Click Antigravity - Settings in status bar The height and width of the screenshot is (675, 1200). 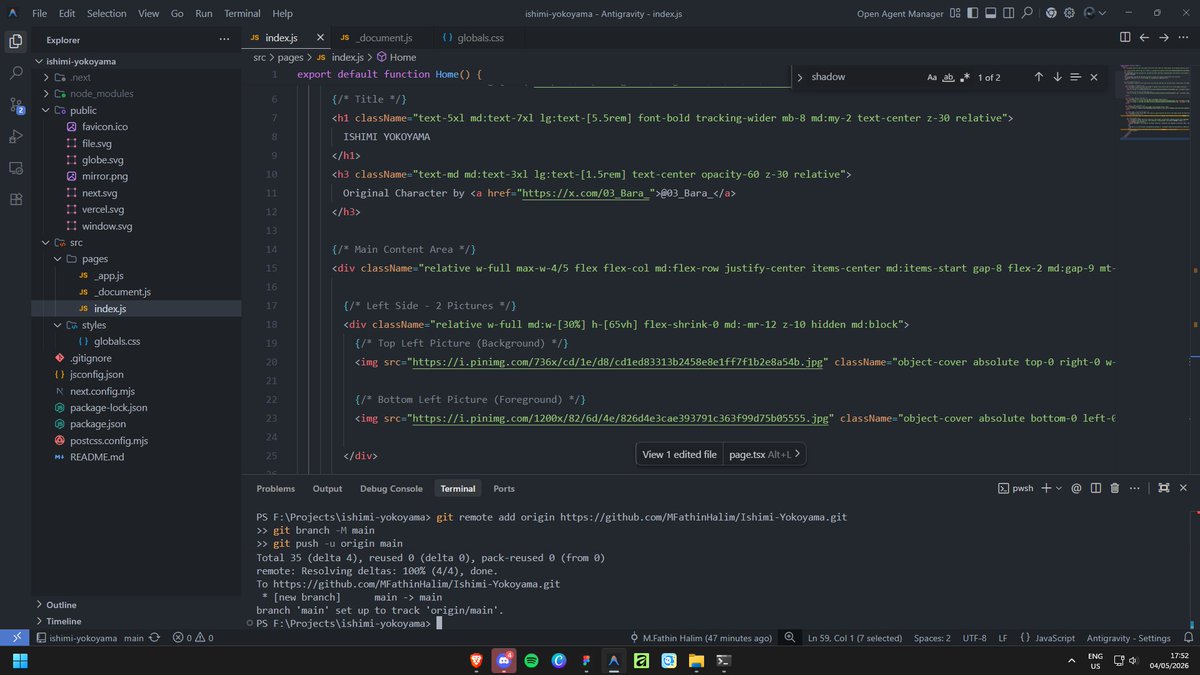pyautogui.click(x=1128, y=638)
